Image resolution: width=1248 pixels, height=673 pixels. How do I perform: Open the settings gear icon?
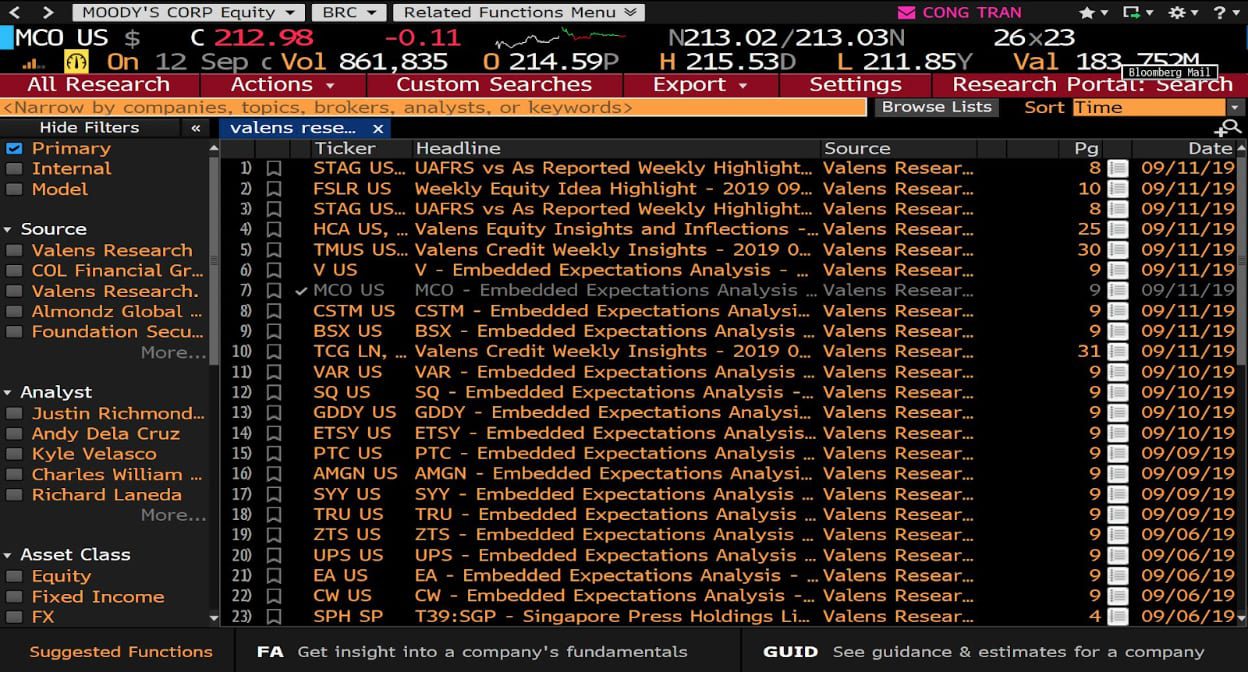[x=1177, y=13]
